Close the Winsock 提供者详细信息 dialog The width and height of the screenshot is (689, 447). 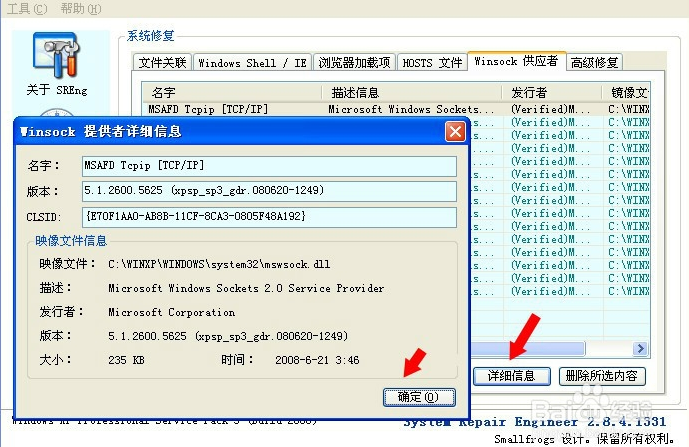[455, 131]
